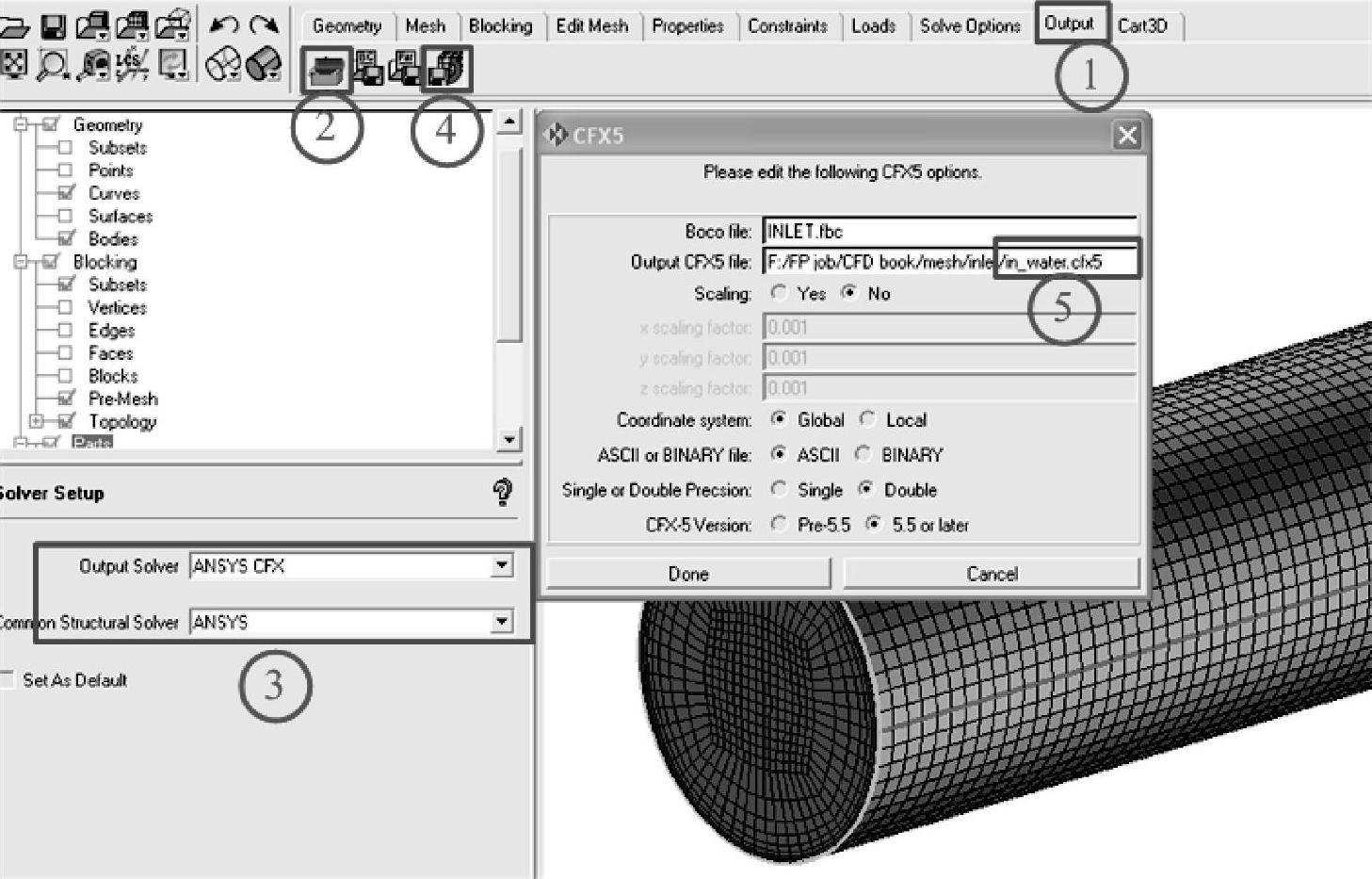1372x879 pixels.
Task: Enable the Surfaces checkbox in Geometry tree
Action: tap(65, 216)
